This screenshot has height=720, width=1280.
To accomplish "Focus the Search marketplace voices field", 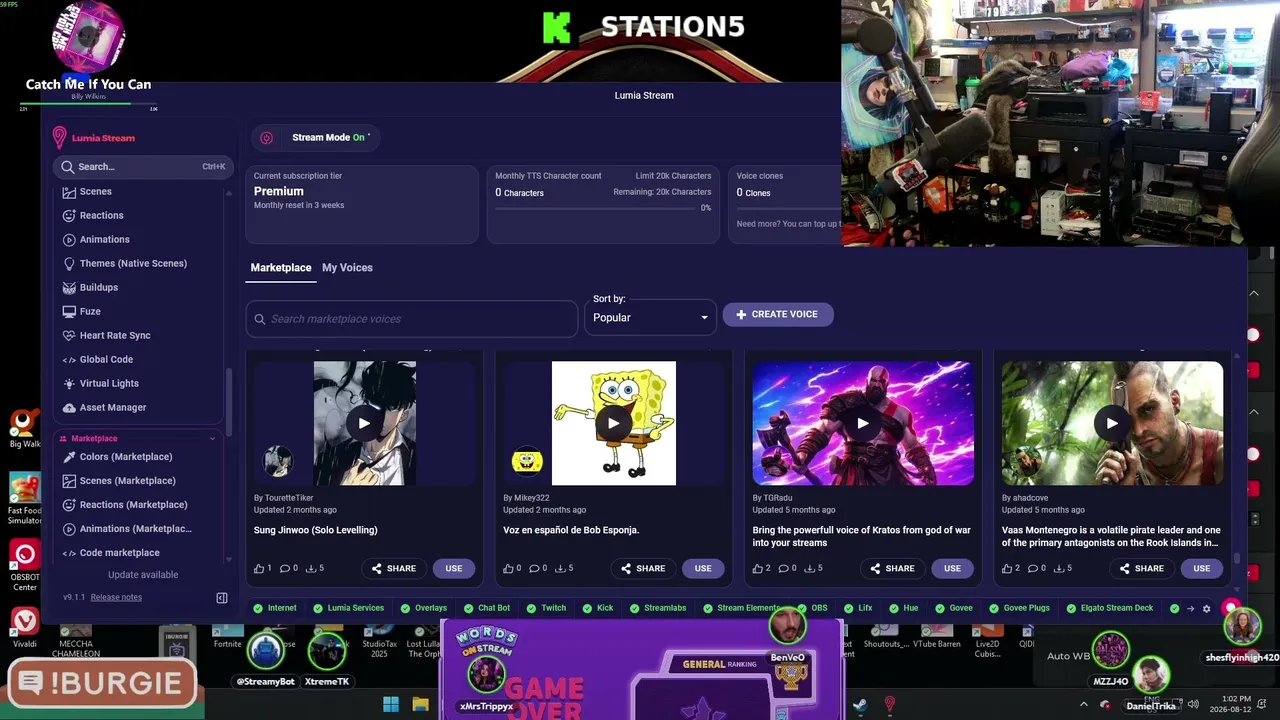I will [x=412, y=319].
